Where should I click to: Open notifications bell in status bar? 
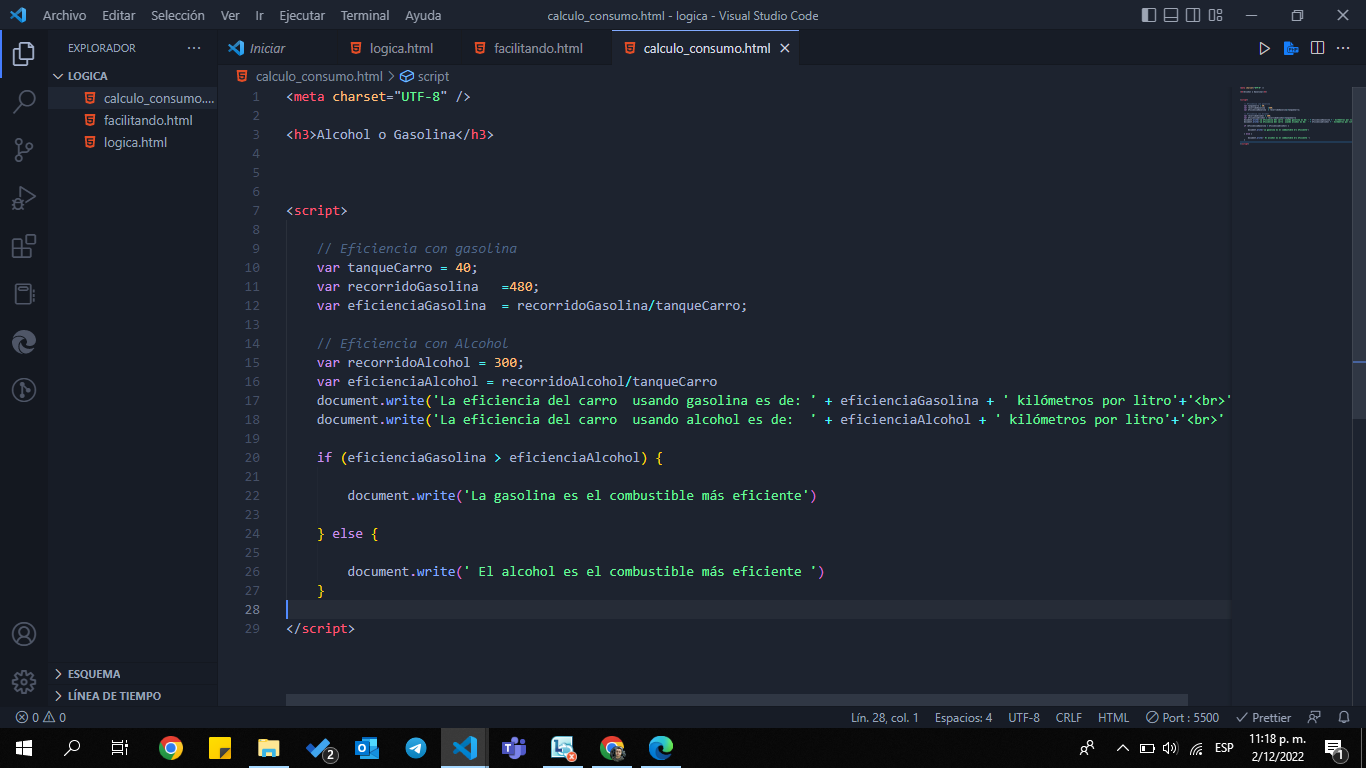[x=1342, y=717]
